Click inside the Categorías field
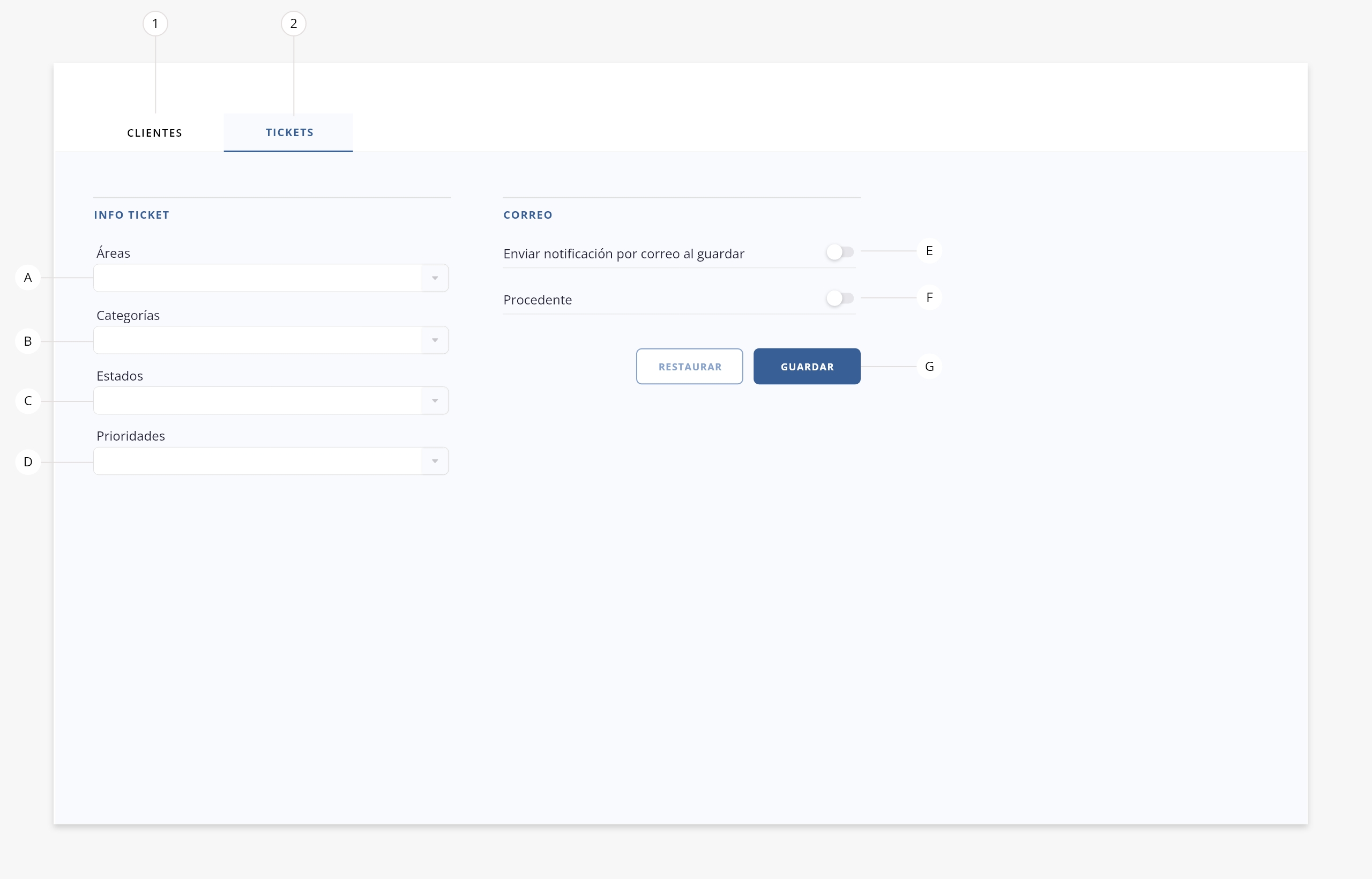 pos(257,340)
